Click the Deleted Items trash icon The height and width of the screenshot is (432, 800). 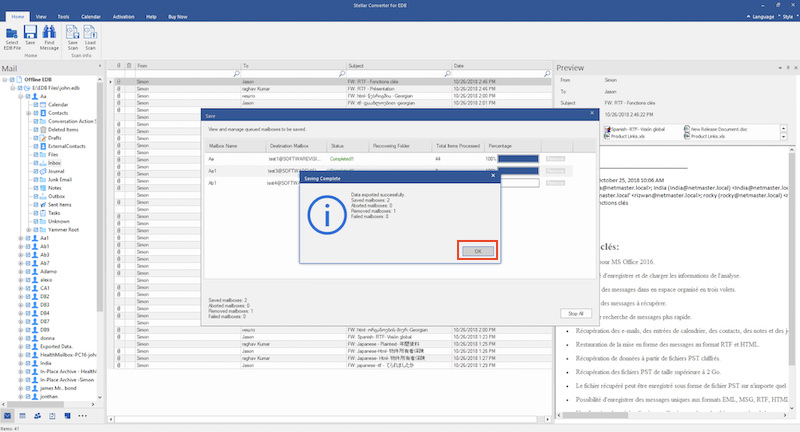click(x=43, y=130)
